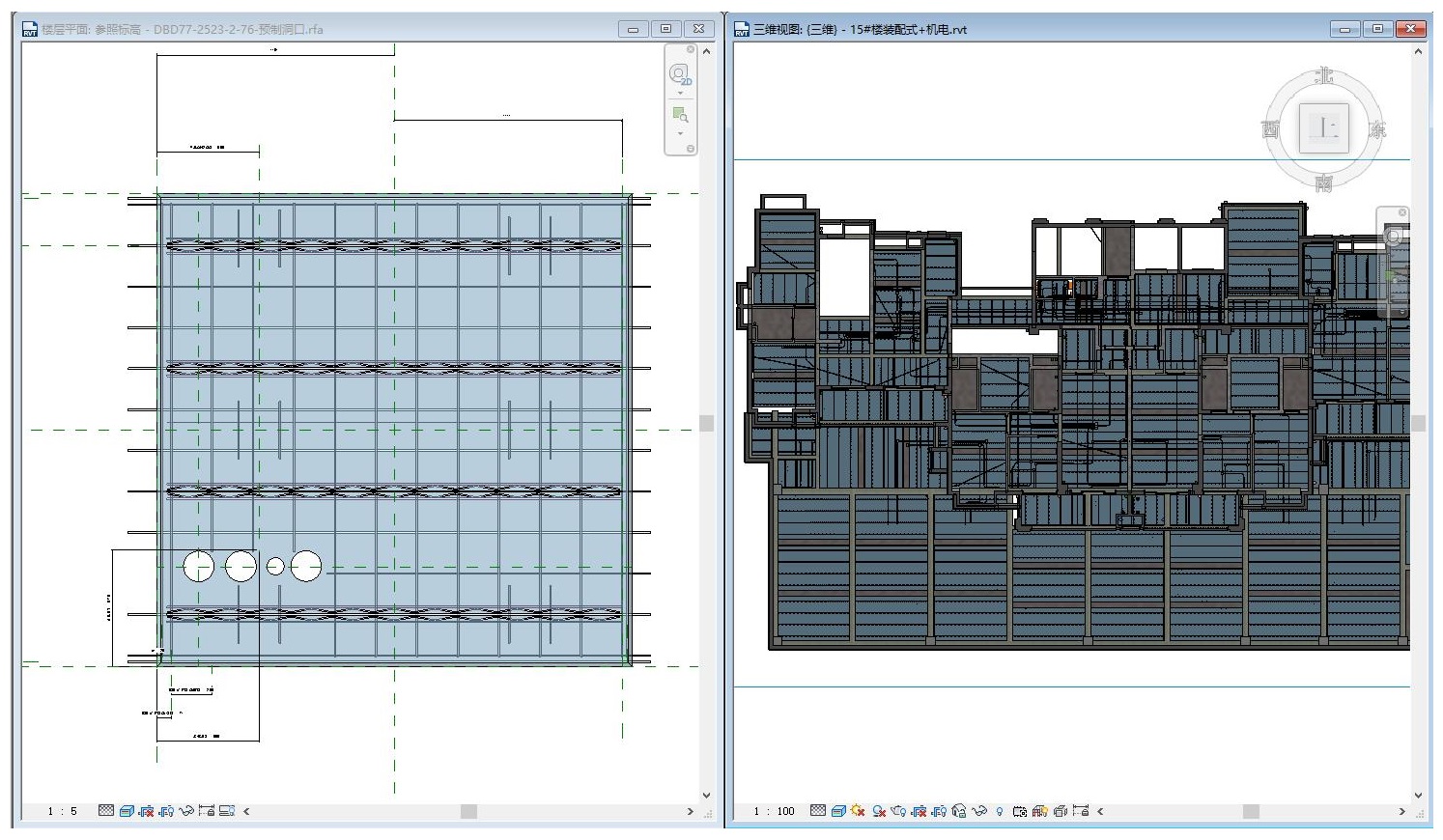
Task: Toggle Crop View in floor plan view
Action: (x=146, y=811)
